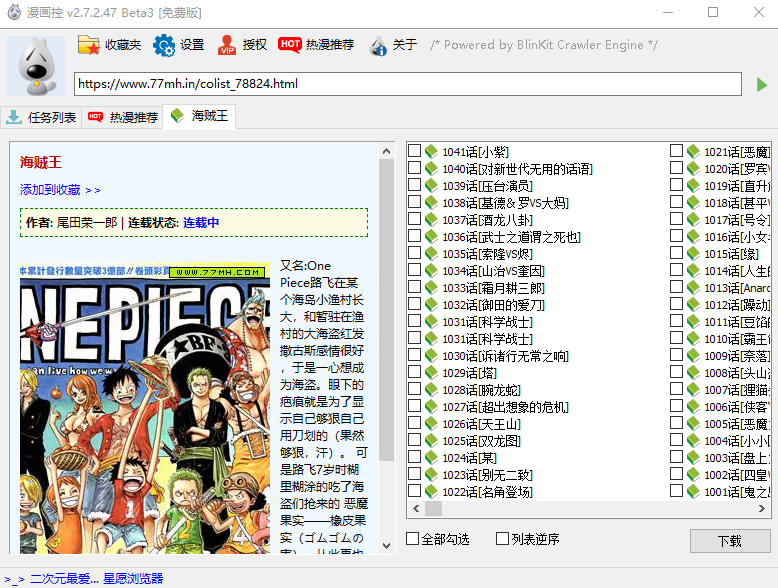Check the box for 1020话 chapter
Screen dimensions: 778x588
click(676, 167)
